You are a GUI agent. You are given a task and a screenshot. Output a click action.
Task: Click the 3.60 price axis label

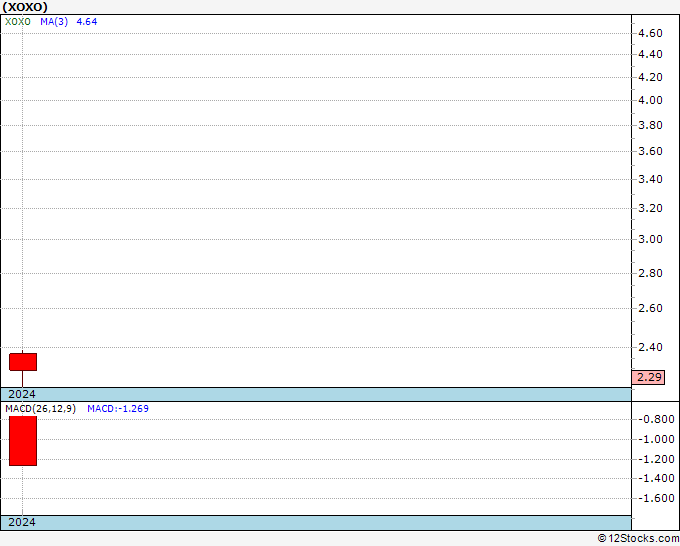point(650,151)
